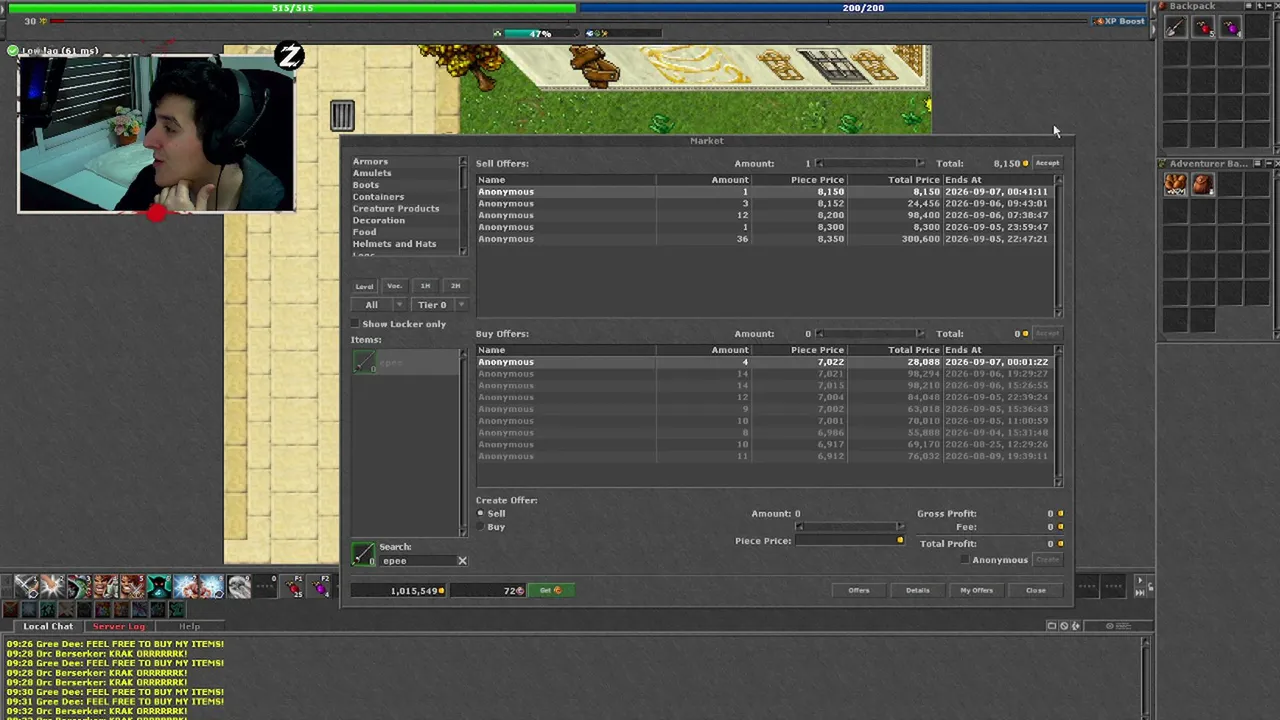
Task: Select the action bar slot 1 sword skill
Action: [26, 586]
